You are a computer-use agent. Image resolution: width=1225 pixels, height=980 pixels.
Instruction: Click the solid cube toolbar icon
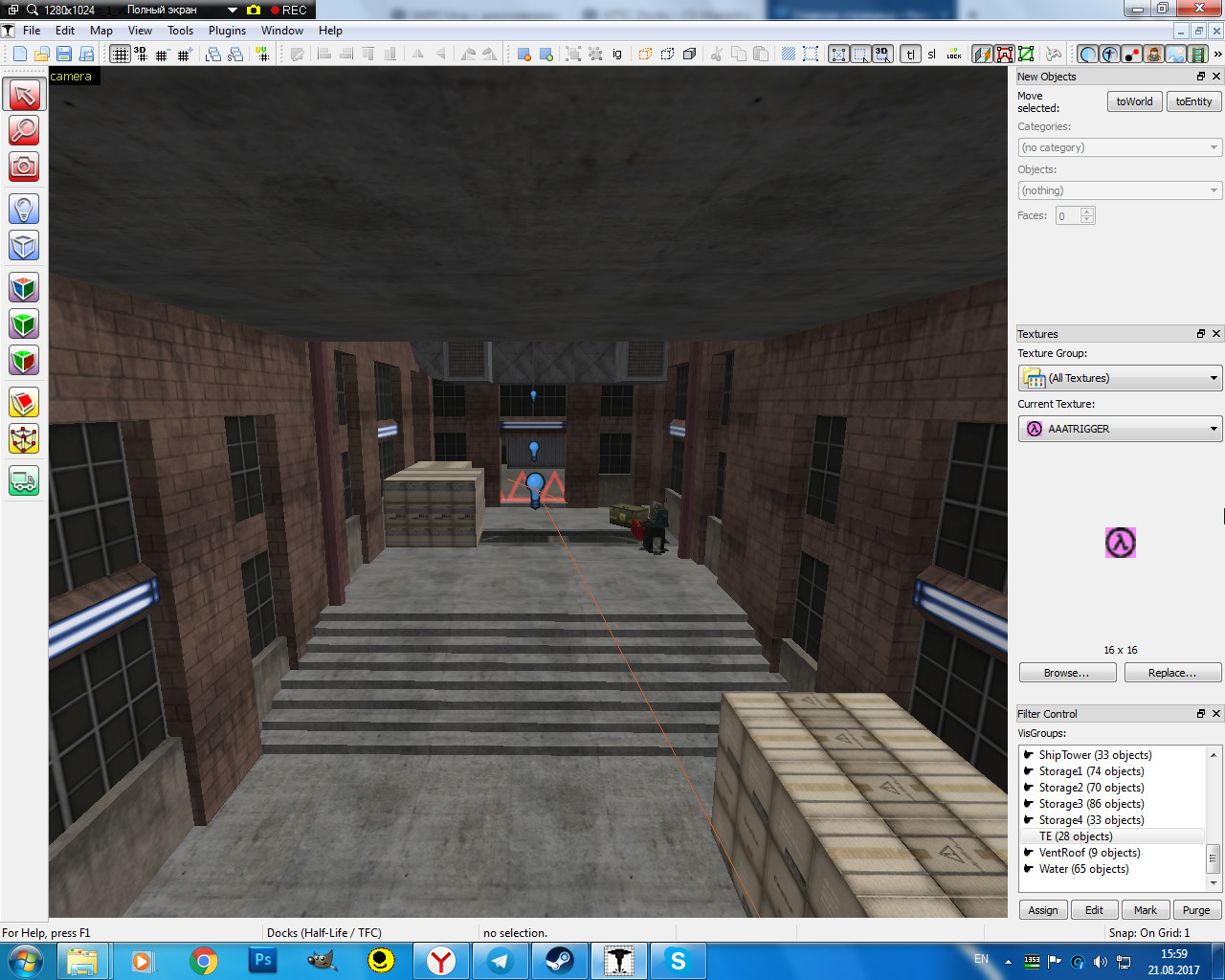[x=689, y=54]
